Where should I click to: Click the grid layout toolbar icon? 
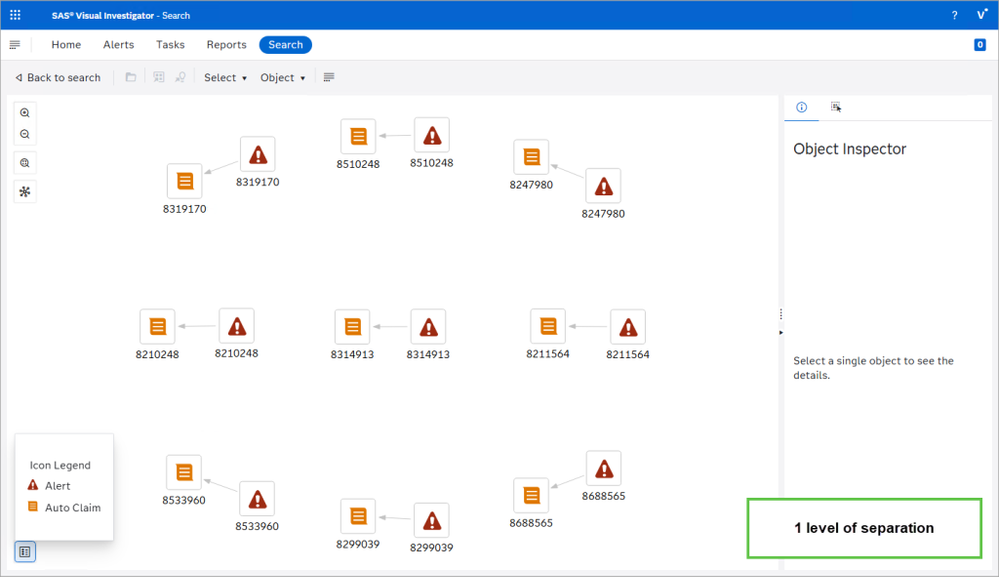tap(159, 77)
